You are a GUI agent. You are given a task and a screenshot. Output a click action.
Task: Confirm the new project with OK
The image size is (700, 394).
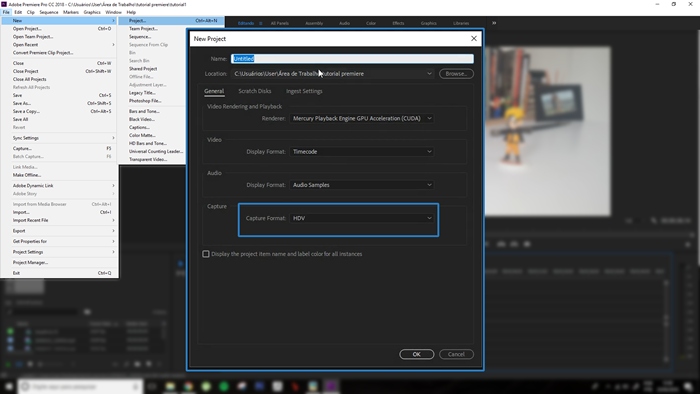point(417,354)
